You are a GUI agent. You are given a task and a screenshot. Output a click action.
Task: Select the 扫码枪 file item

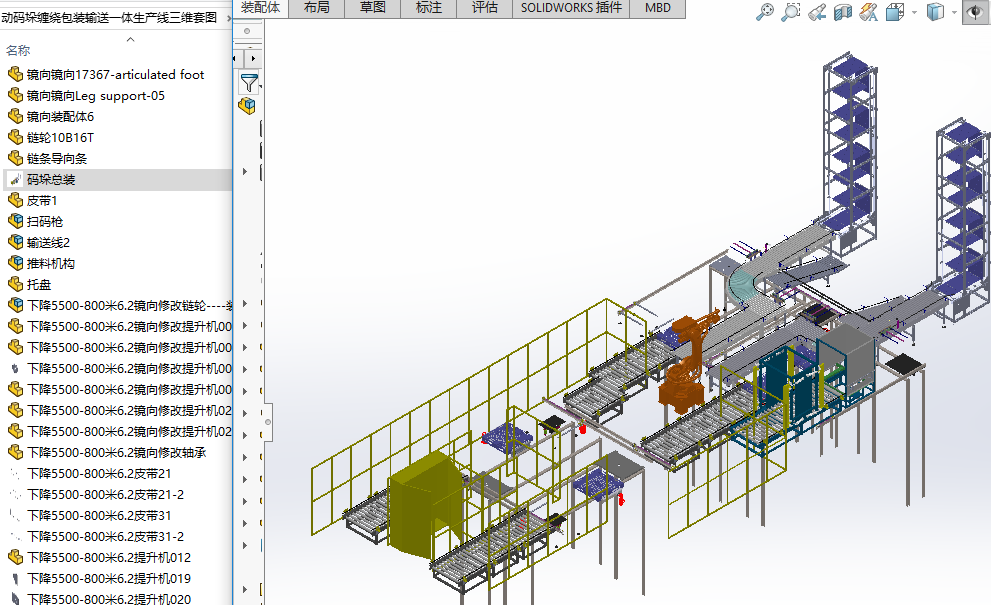pyautogui.click(x=44, y=222)
